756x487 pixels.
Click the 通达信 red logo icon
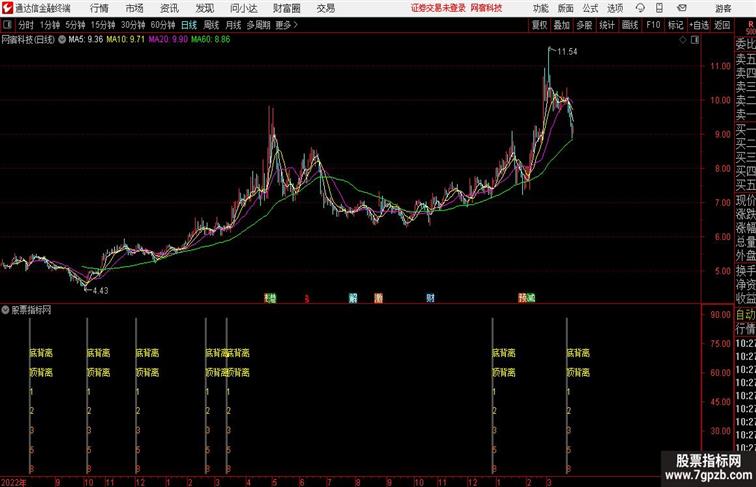point(8,8)
